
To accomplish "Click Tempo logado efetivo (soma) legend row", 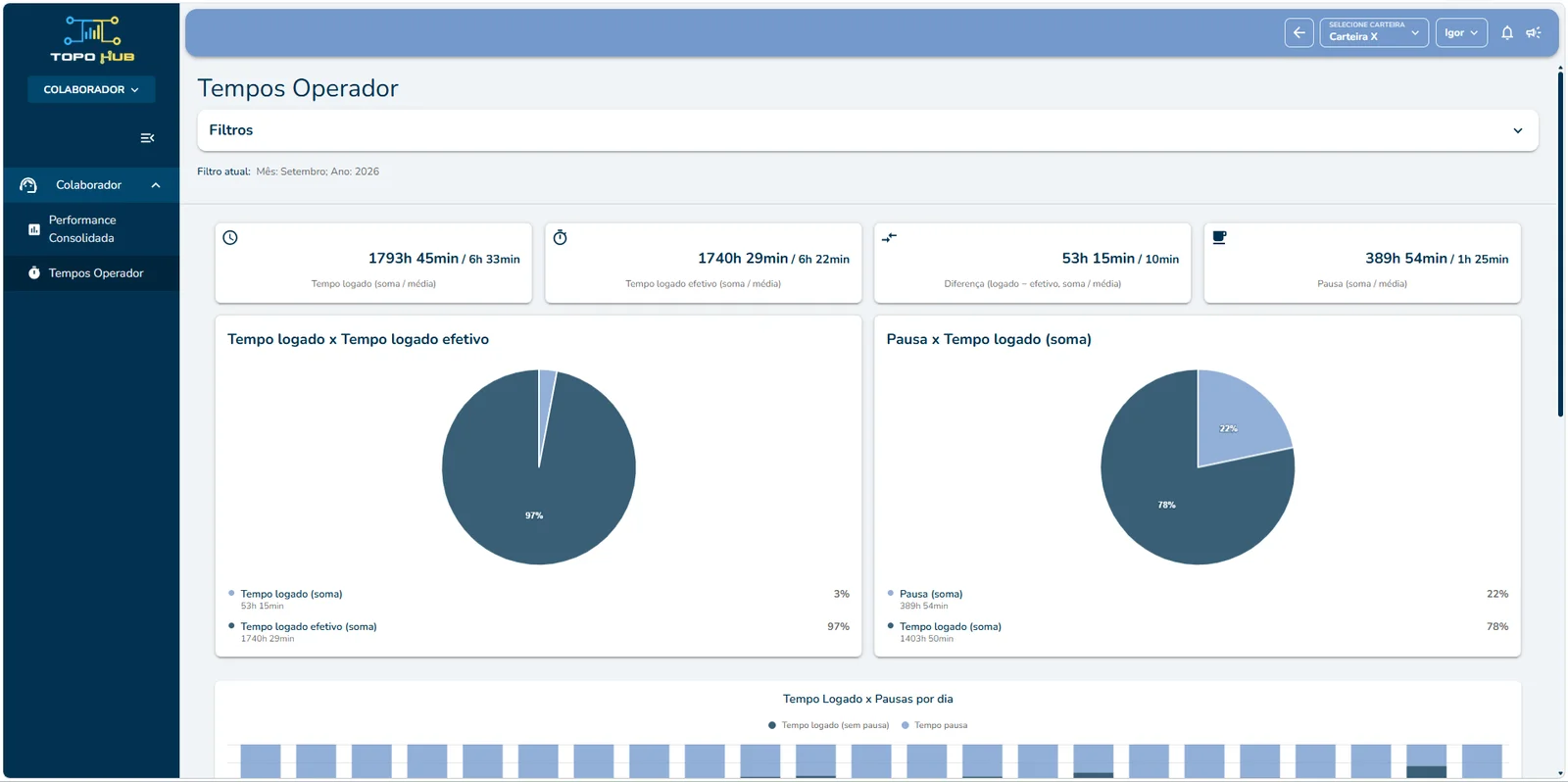I will click(538, 632).
